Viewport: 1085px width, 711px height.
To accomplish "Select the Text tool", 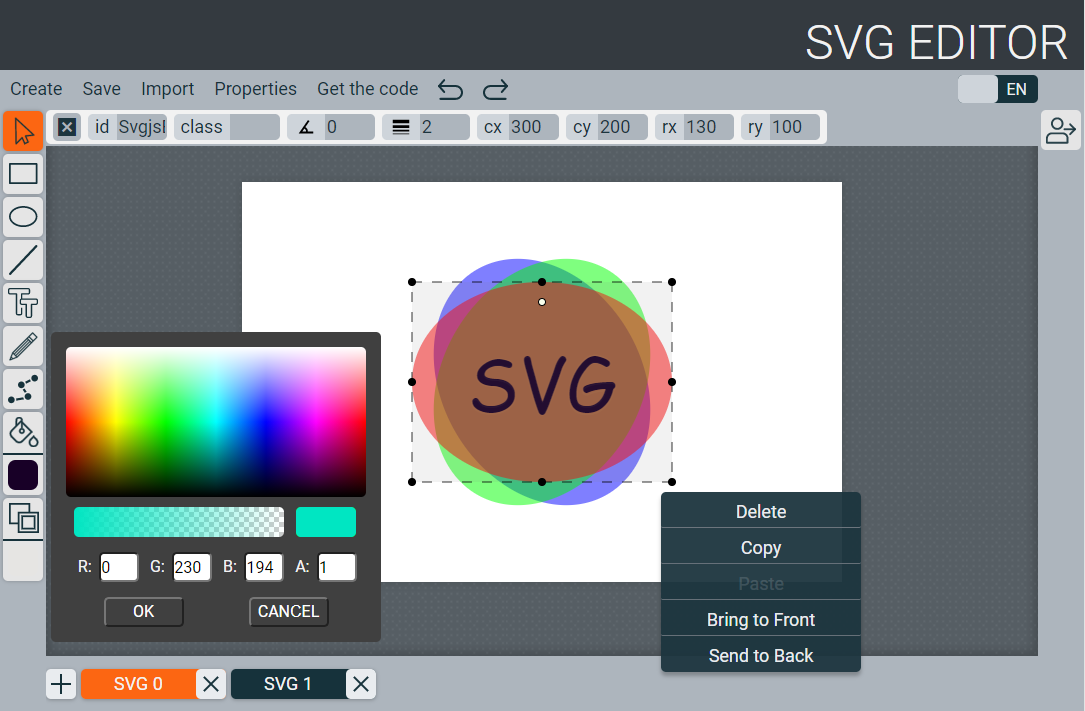I will [x=22, y=303].
